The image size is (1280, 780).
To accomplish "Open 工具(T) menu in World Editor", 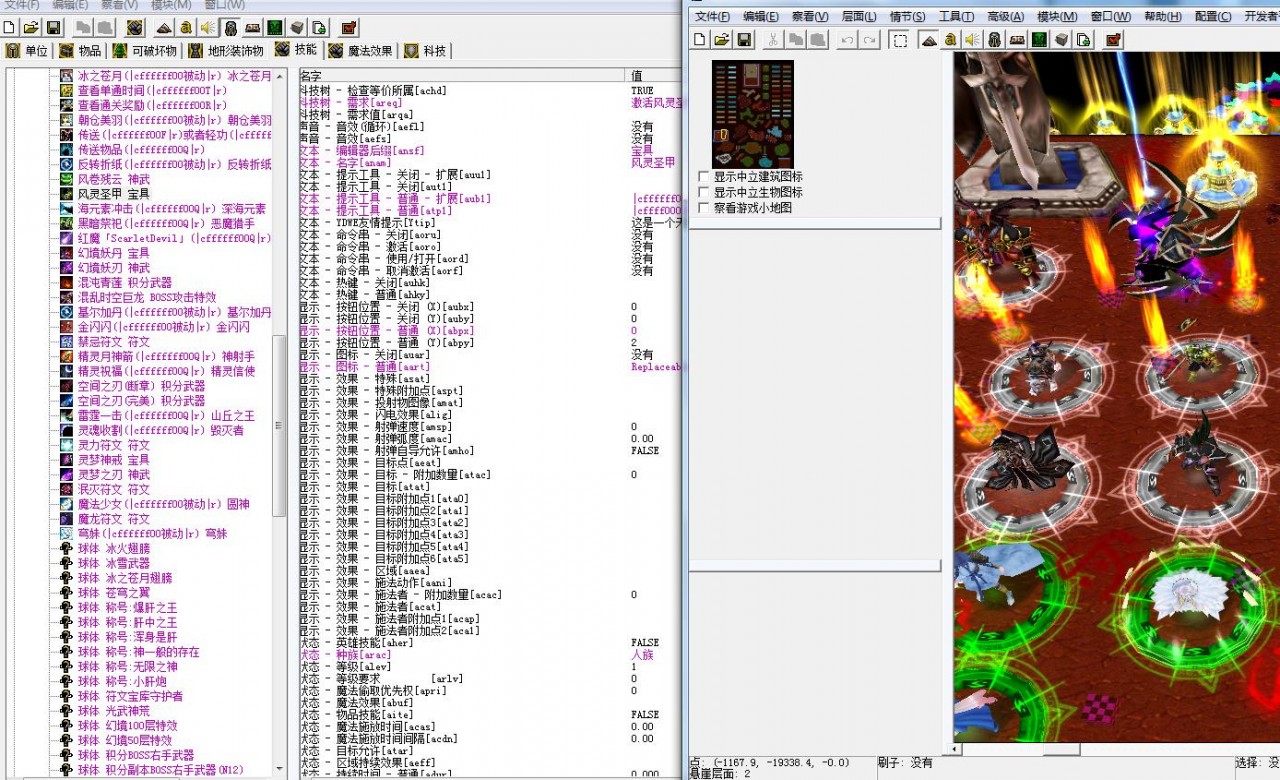I will point(956,17).
